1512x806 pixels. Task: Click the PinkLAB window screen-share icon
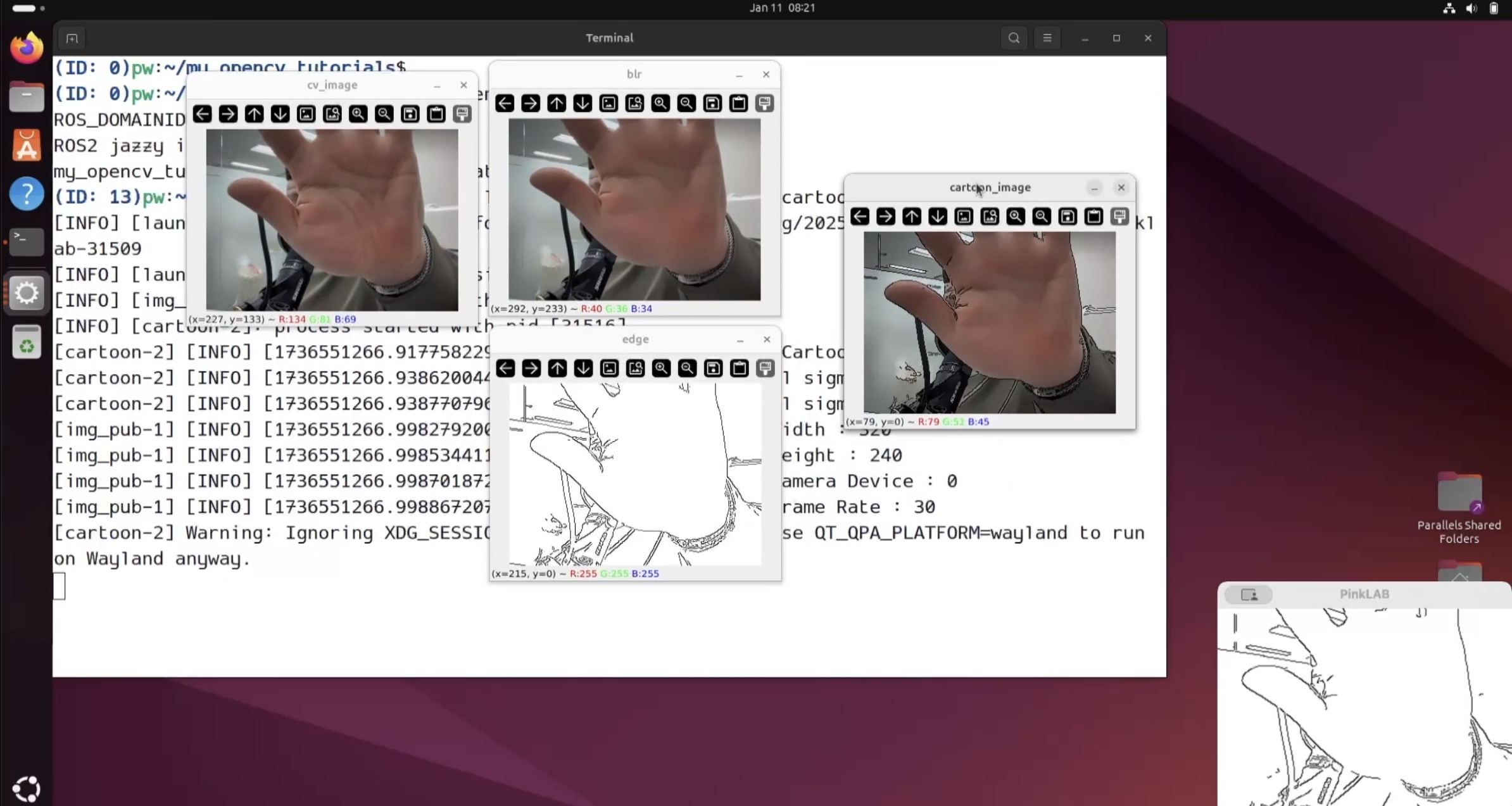coord(1249,595)
